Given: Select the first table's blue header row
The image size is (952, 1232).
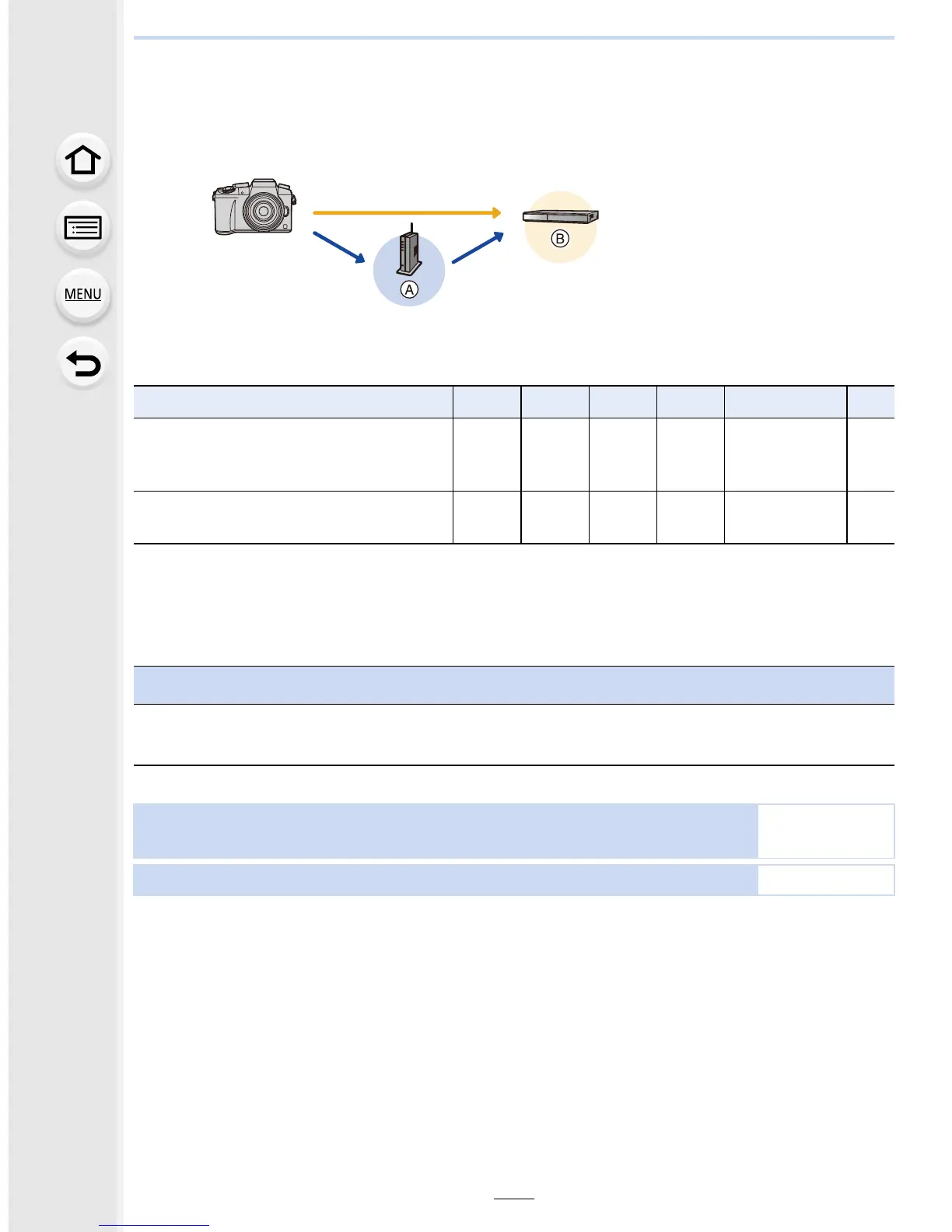Looking at the screenshot, I should 514,402.
